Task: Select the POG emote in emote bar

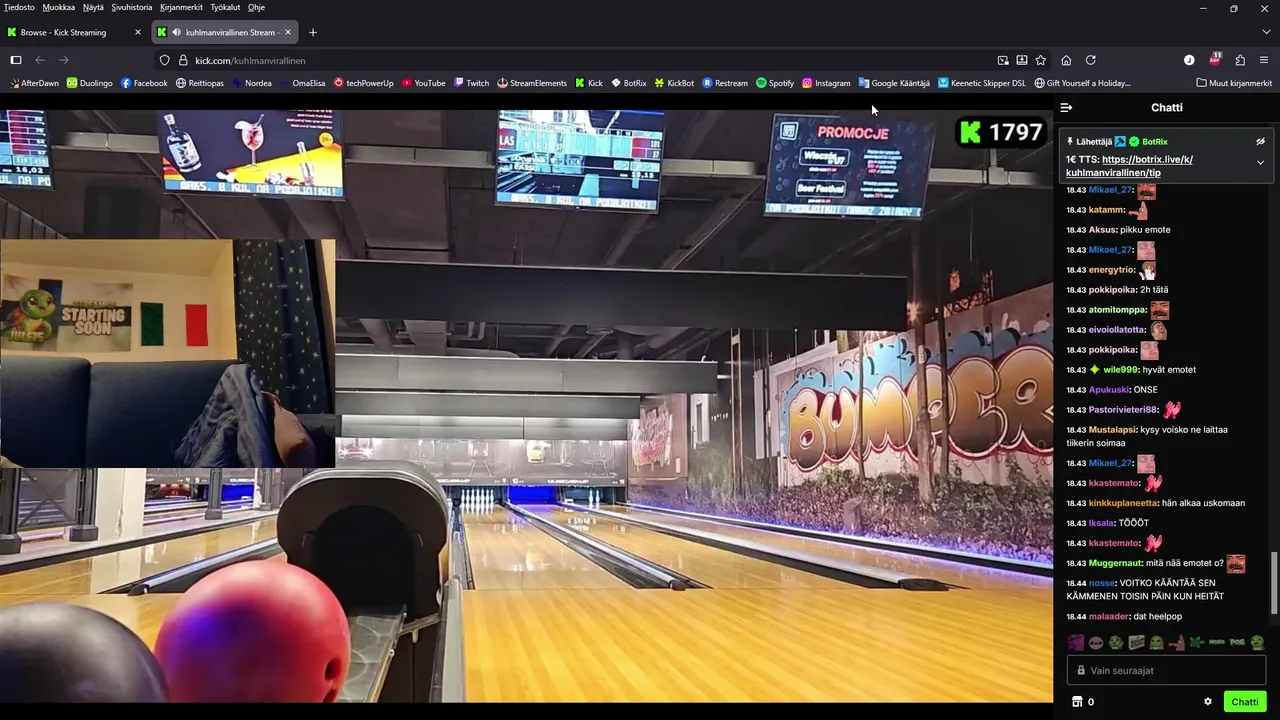Action: click(x=1237, y=643)
